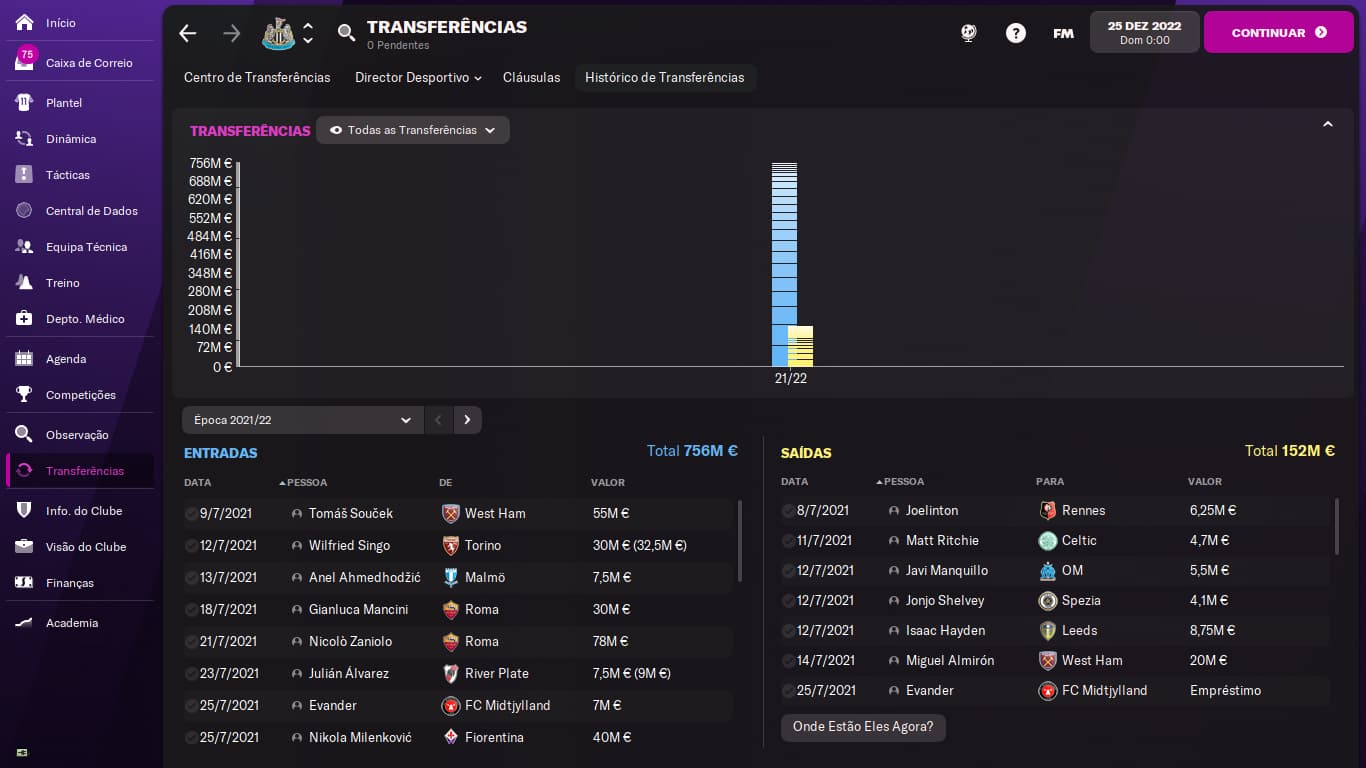Open the Finanças icon
Image resolution: width=1366 pixels, height=768 pixels.
[x=25, y=582]
